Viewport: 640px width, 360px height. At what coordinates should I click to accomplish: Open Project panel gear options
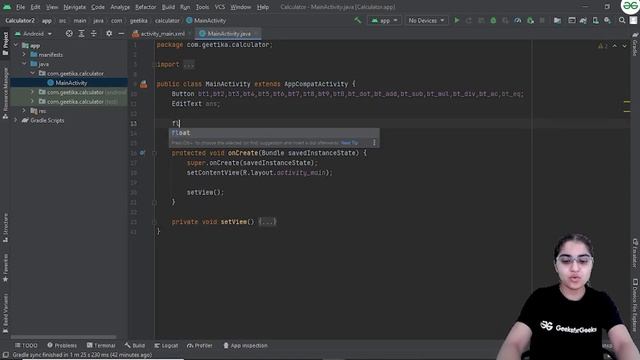click(109, 33)
